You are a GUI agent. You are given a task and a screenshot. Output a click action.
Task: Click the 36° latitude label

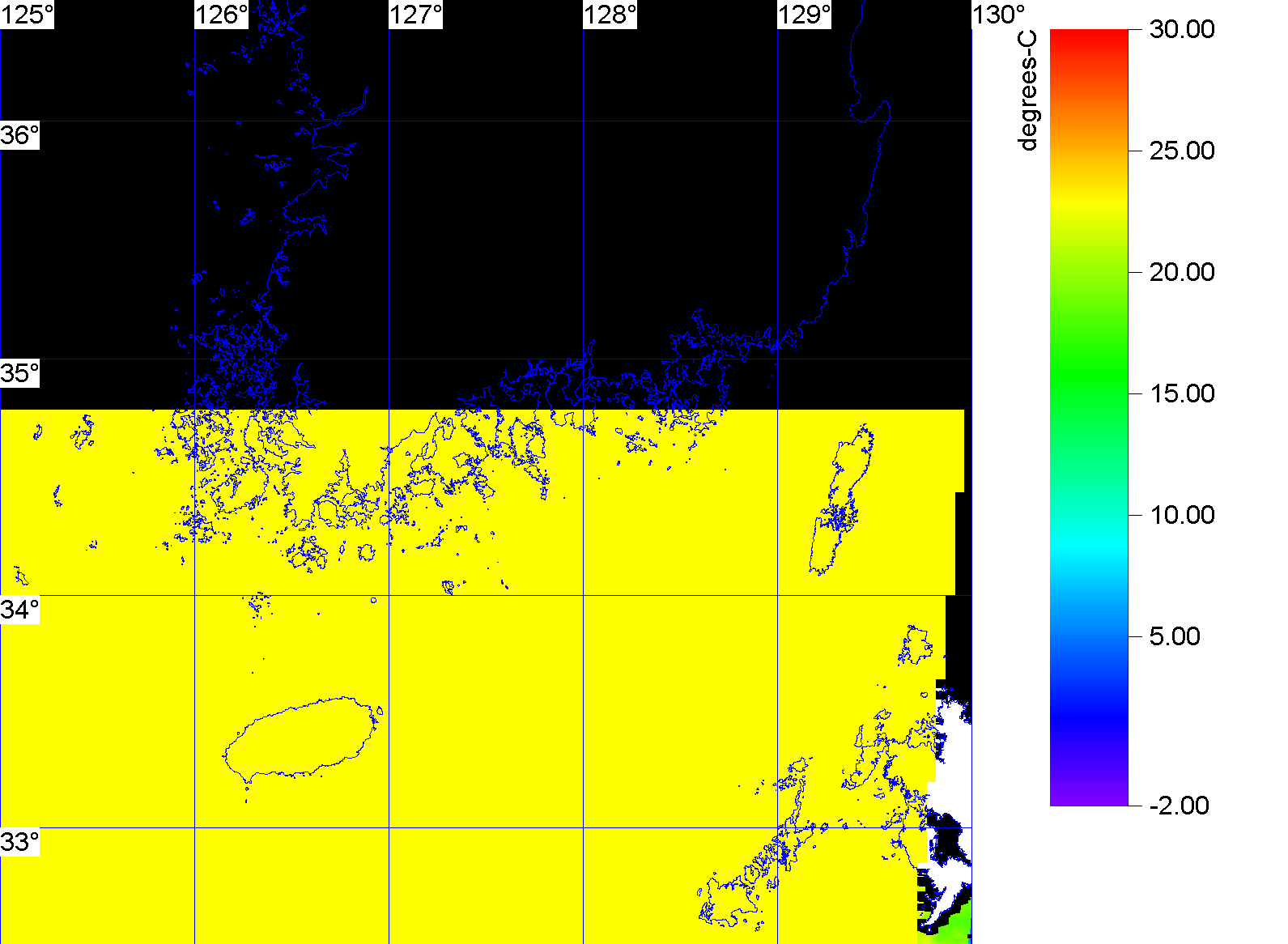click(x=19, y=135)
